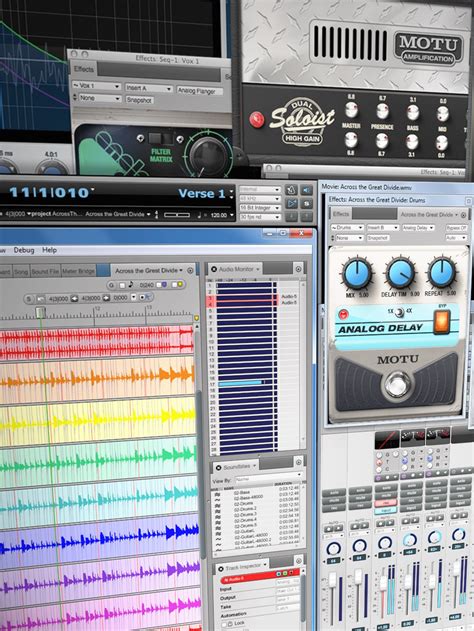Toggle the red rec button on the third mixer channel

[x=385, y=503]
